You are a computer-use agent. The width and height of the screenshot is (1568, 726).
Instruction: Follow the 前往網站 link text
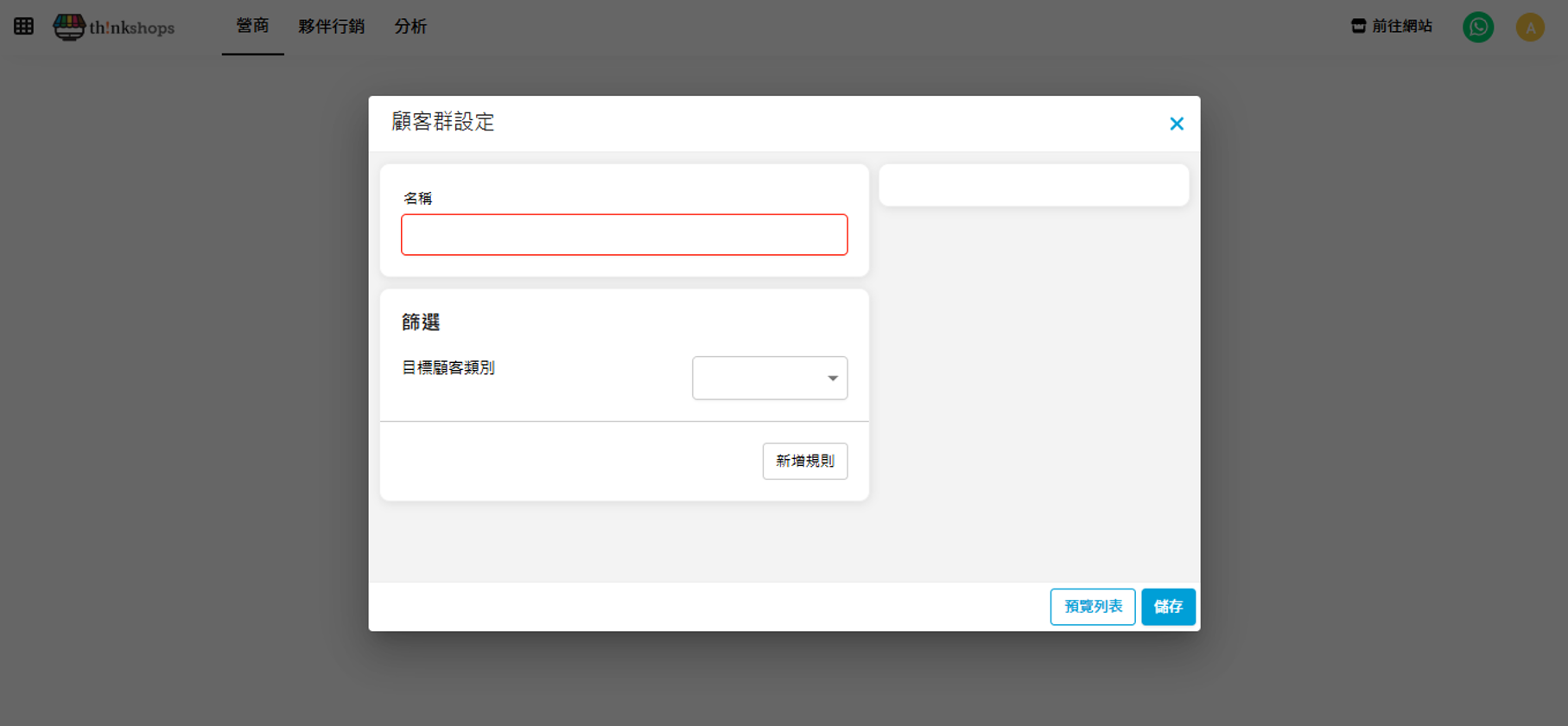[x=1401, y=27]
